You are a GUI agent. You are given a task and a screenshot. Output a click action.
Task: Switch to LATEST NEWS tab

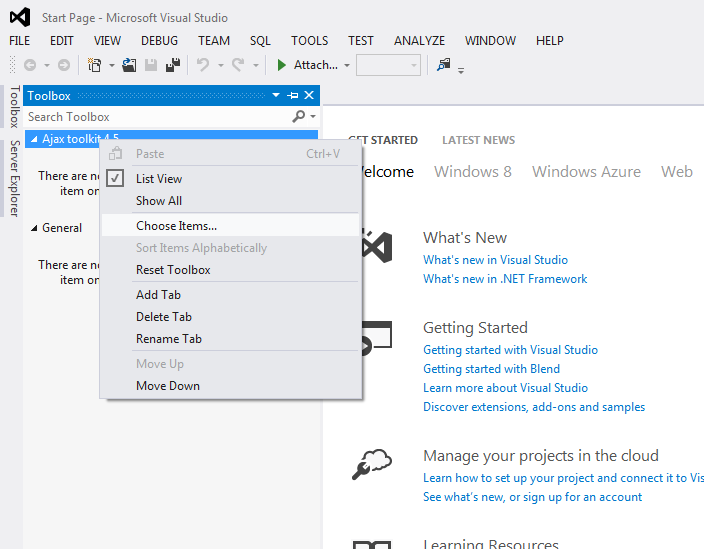[x=479, y=140]
